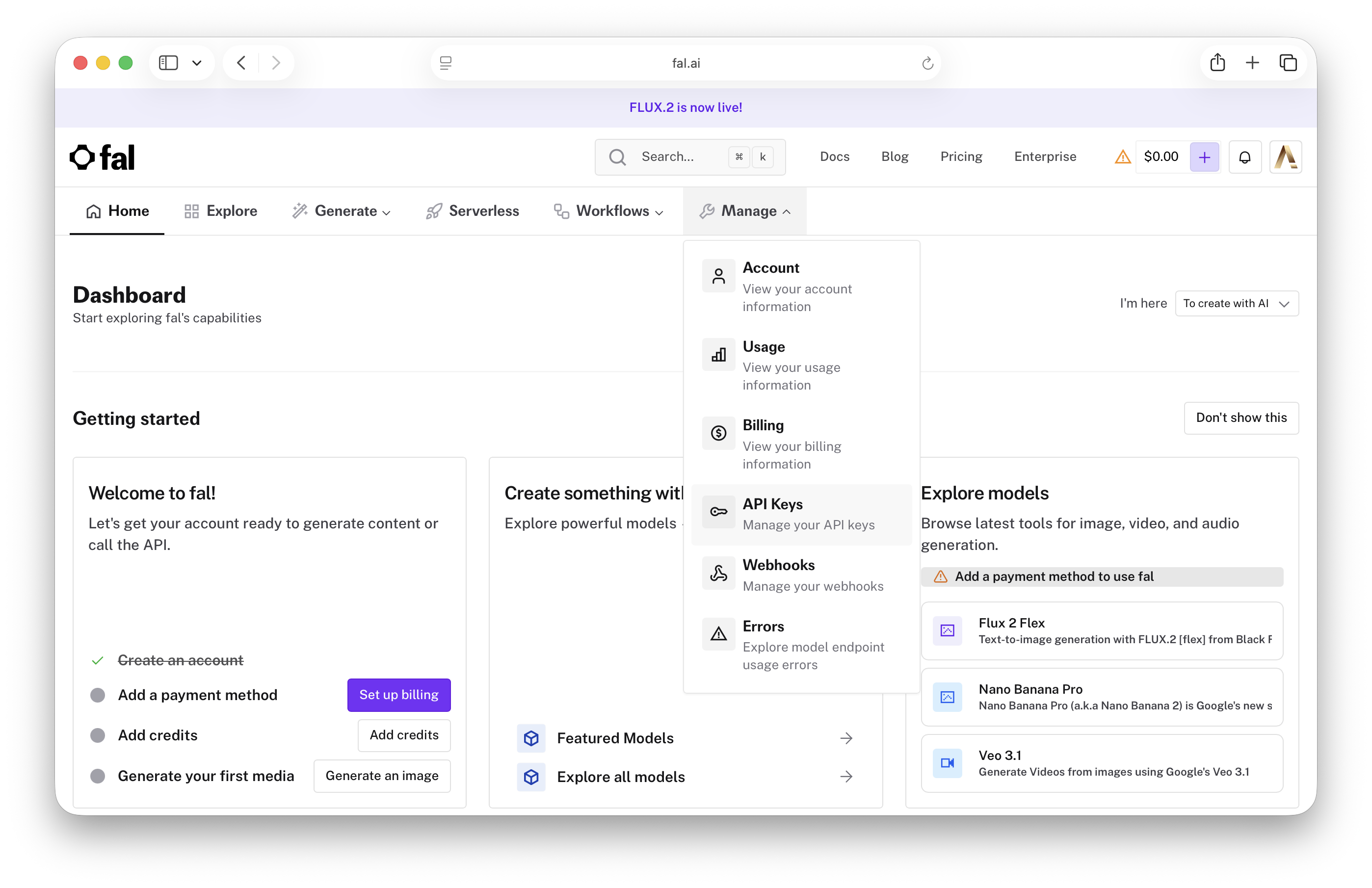Click the fal logo

click(x=102, y=157)
